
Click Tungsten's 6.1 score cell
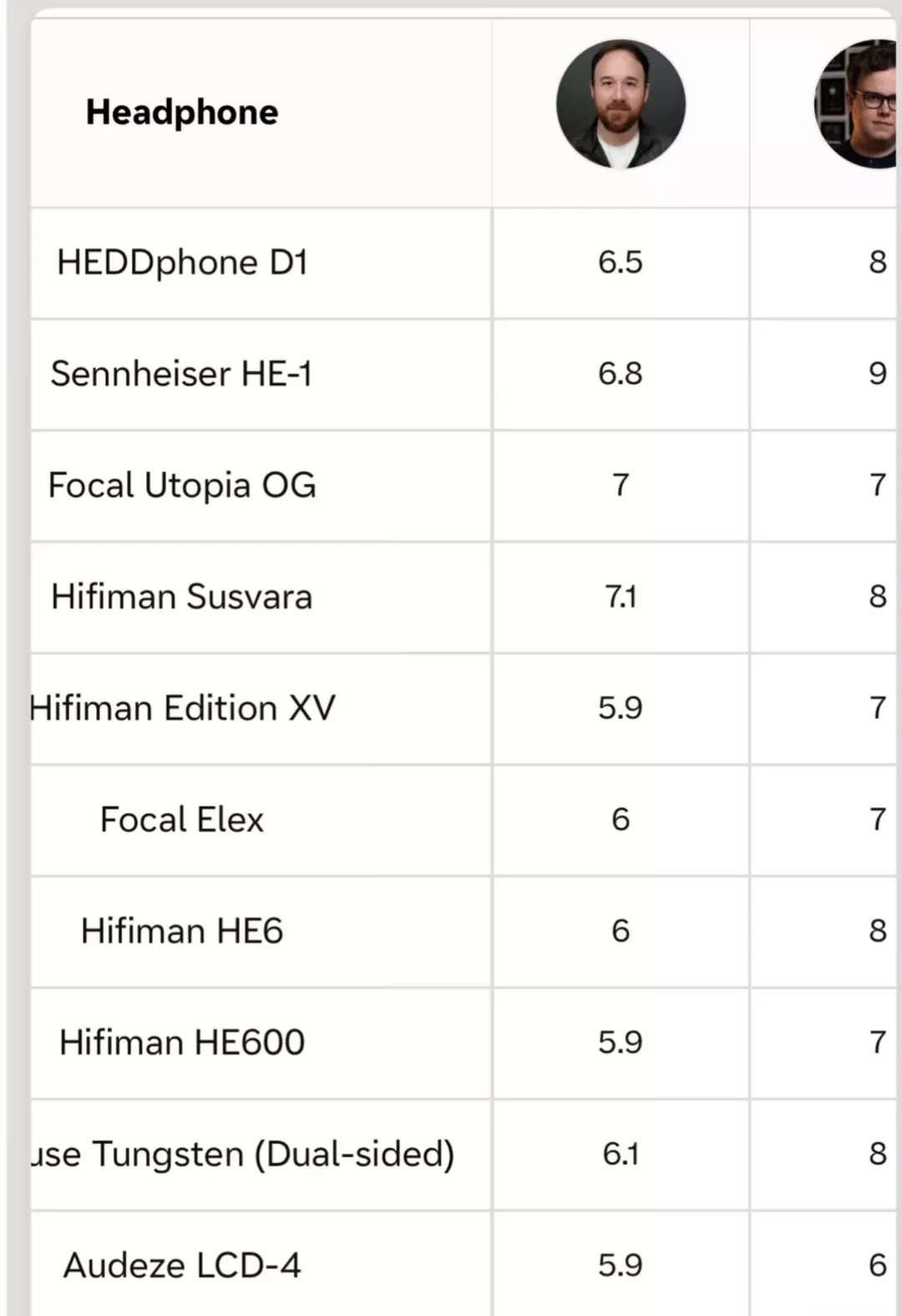pyautogui.click(x=621, y=1154)
